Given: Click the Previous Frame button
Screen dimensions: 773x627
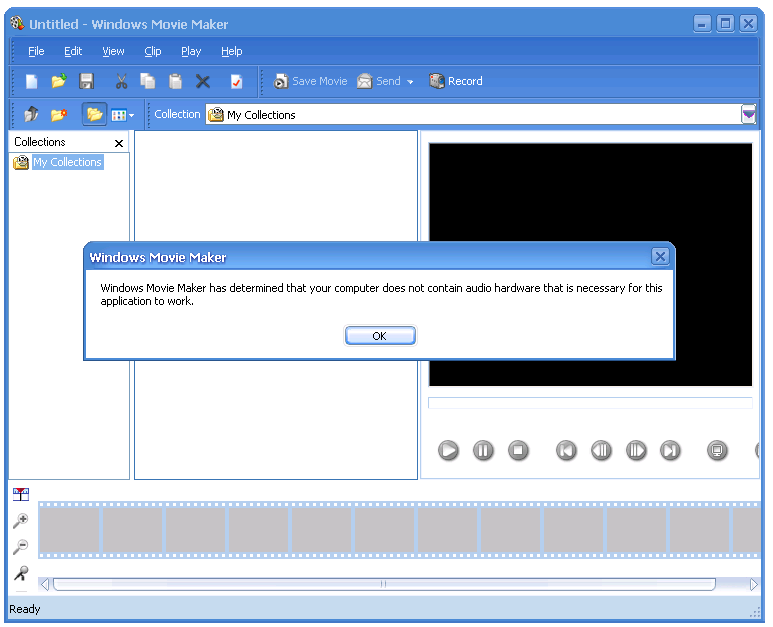Looking at the screenshot, I should coord(601,450).
